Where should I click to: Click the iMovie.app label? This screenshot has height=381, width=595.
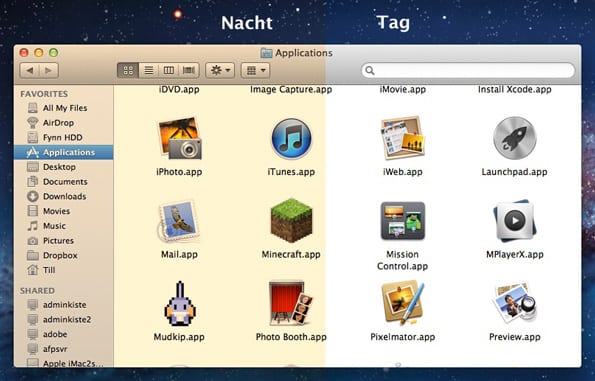pos(403,90)
